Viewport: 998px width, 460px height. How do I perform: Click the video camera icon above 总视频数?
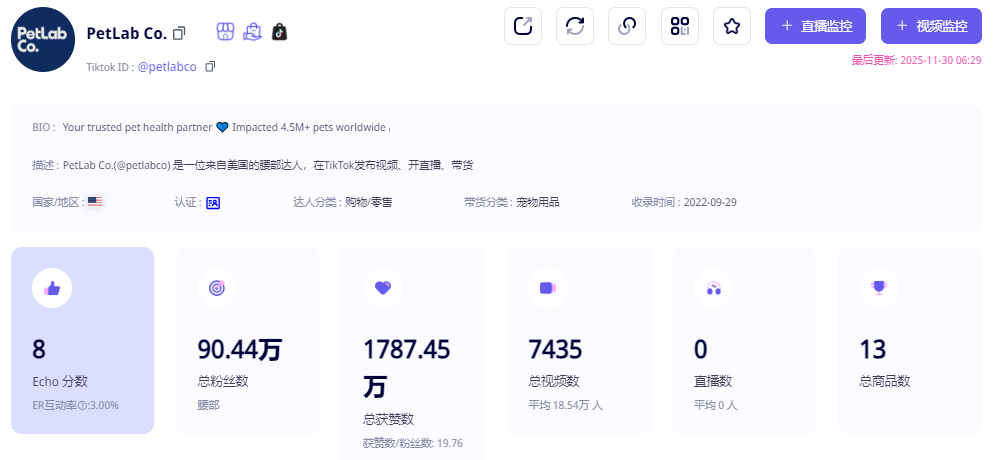[547, 288]
